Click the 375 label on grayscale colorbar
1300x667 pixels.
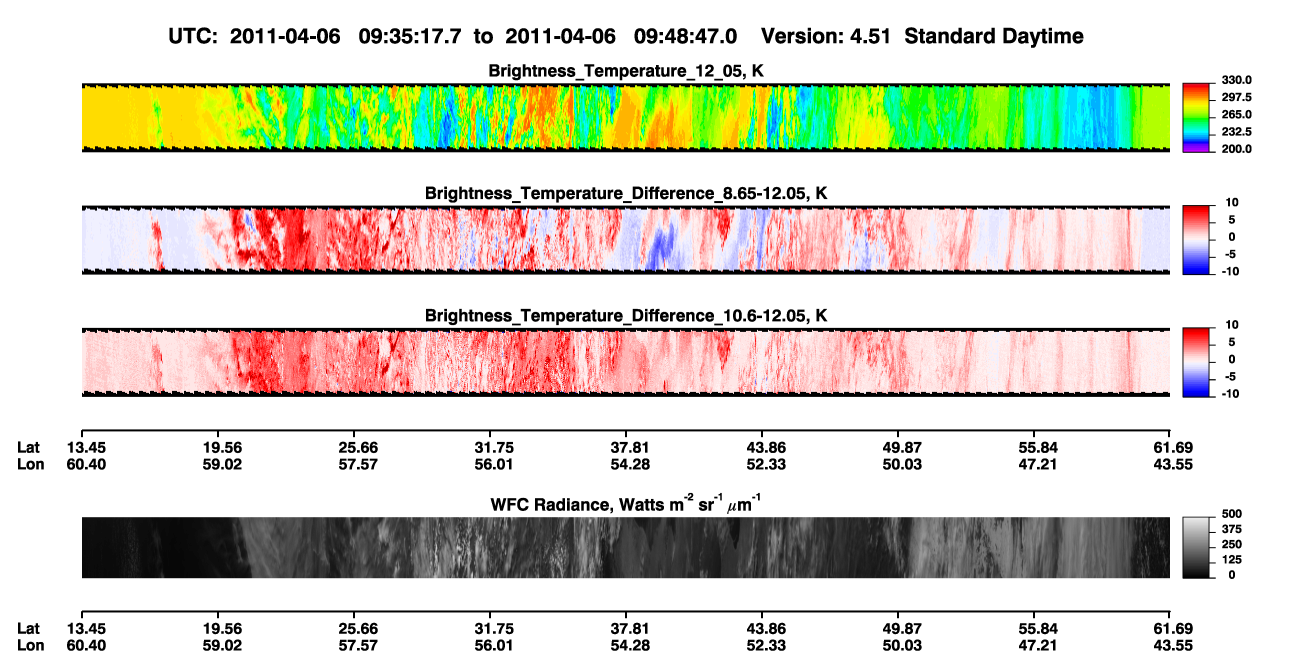click(x=1231, y=530)
